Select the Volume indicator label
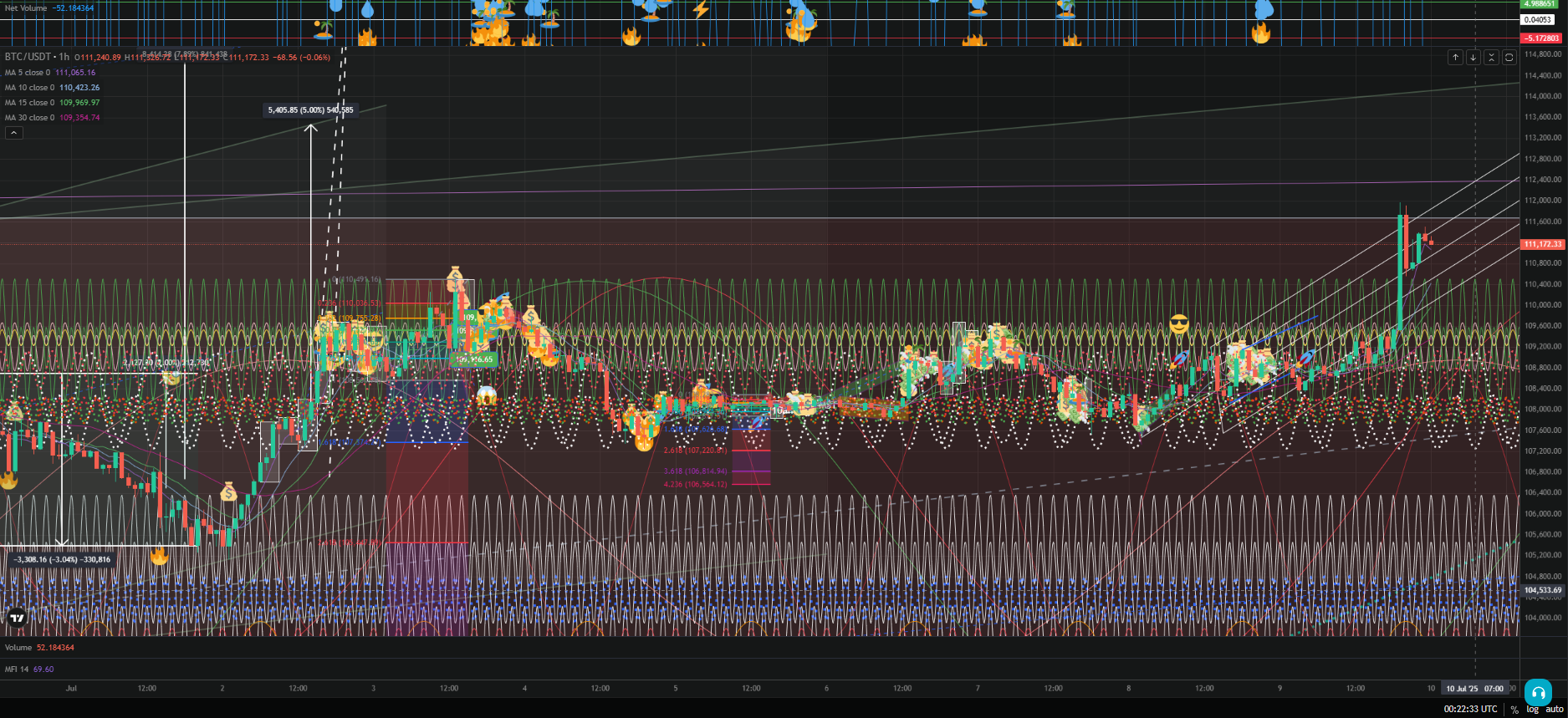This screenshot has height=718, width=1568. 18,648
